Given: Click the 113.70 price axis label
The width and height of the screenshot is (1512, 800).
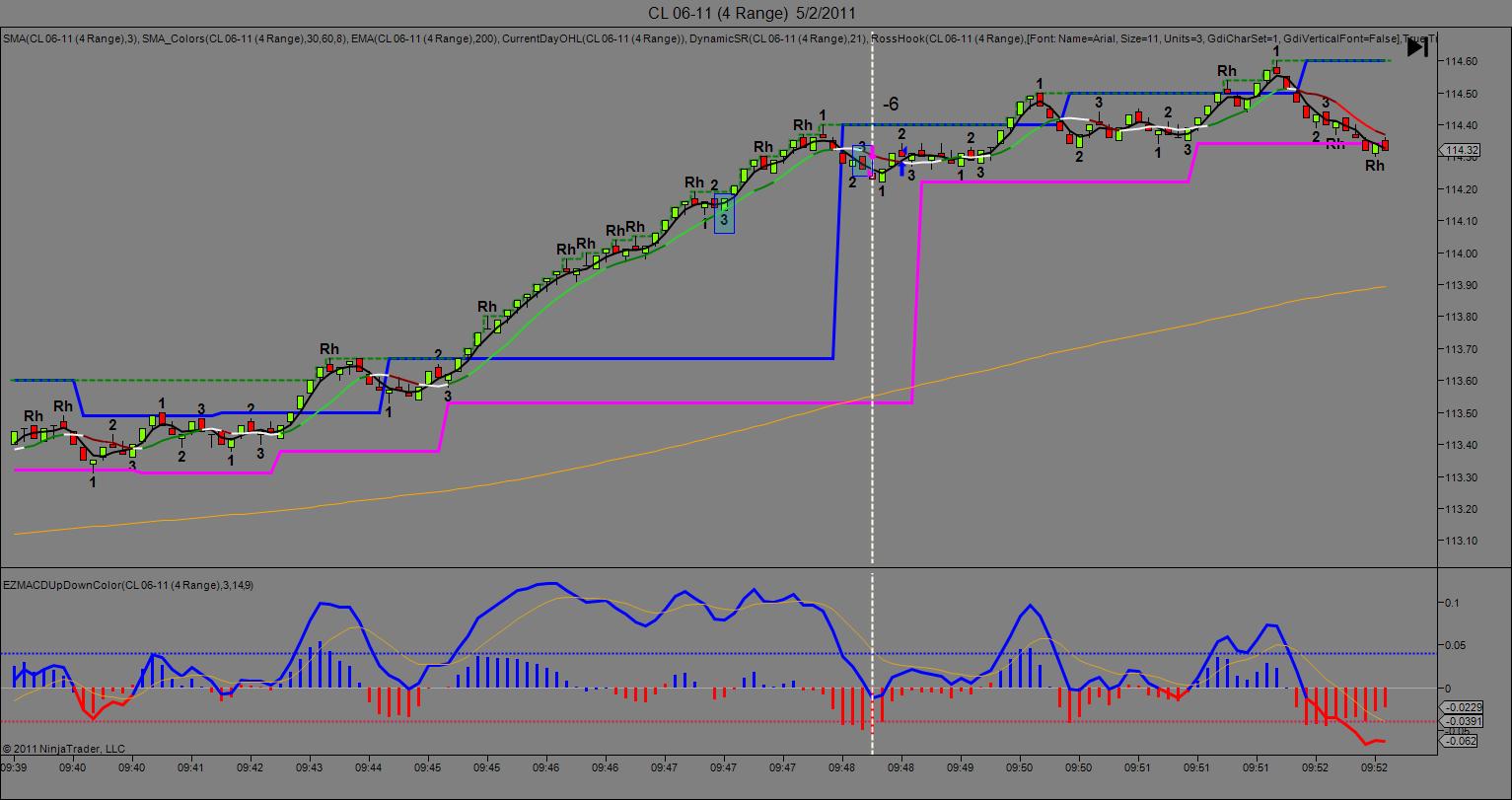Looking at the screenshot, I should (1460, 349).
